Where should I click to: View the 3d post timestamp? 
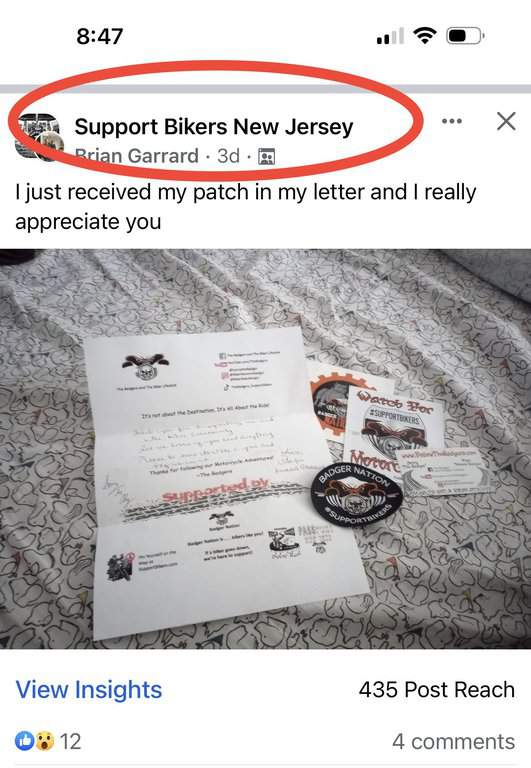click(x=228, y=156)
